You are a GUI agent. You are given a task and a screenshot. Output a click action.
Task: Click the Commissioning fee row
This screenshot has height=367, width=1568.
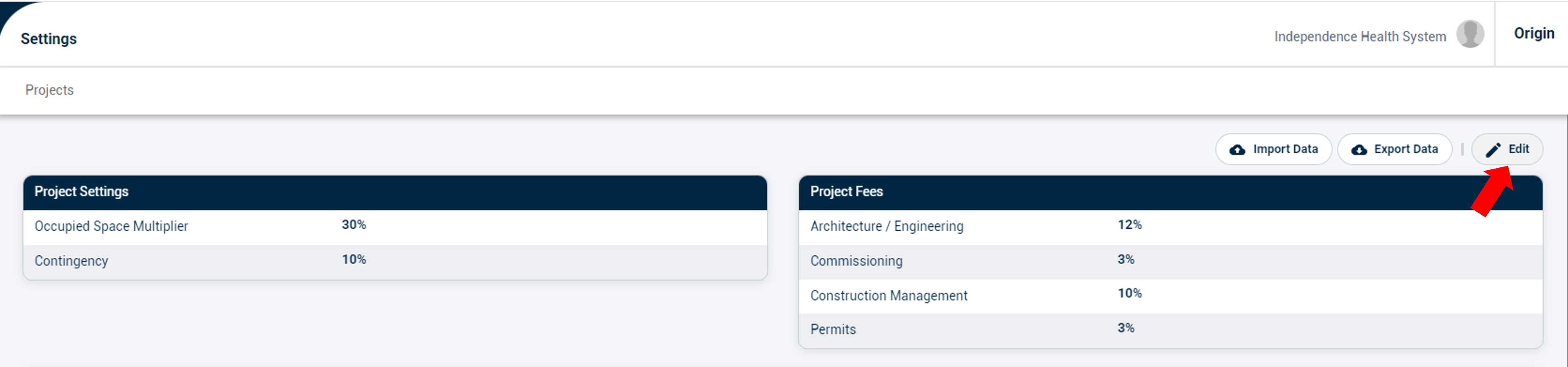point(1171,262)
